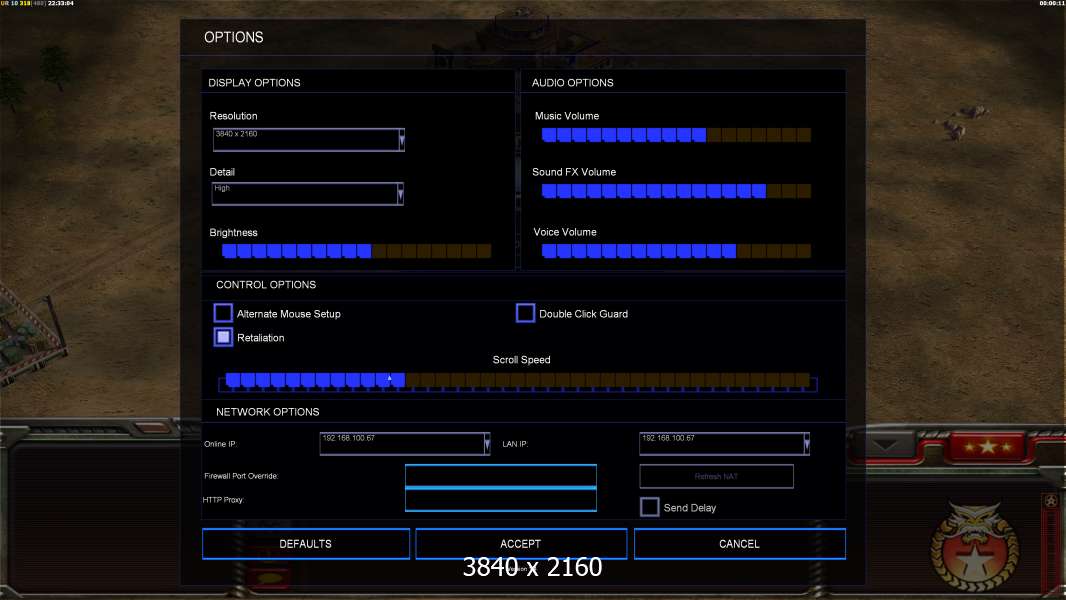The width and height of the screenshot is (1066, 600).
Task: Click the Scroll Speed label
Action: 521,360
